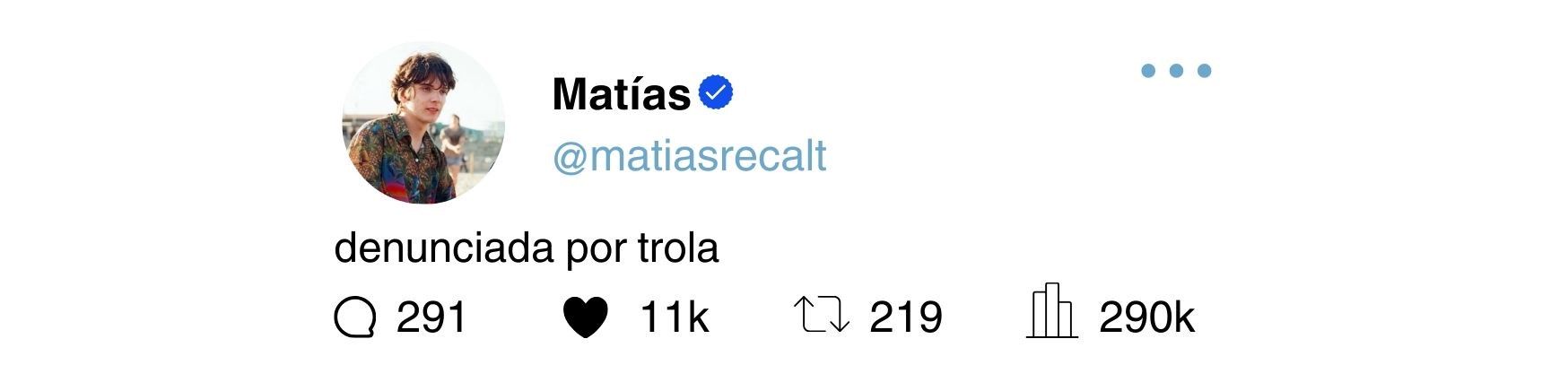Click the tweet text 'denunciada por trola'

pos(527,248)
